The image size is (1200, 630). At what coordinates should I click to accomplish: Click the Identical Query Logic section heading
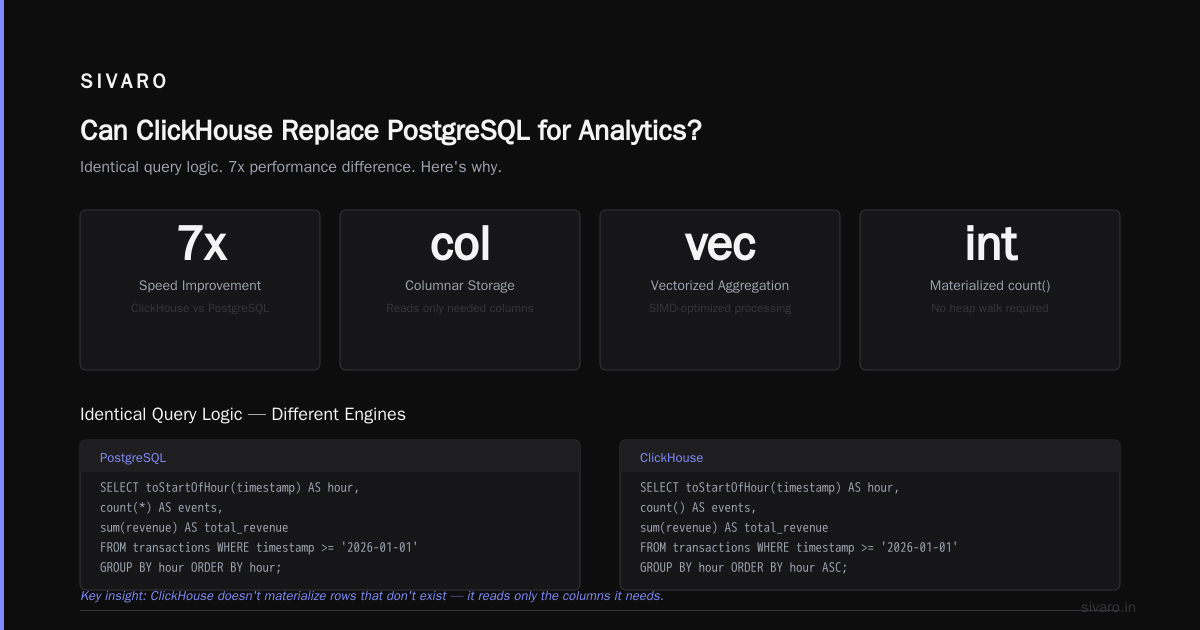point(243,414)
